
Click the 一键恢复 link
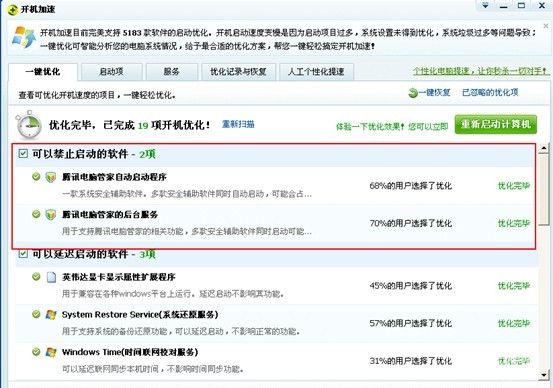434,92
